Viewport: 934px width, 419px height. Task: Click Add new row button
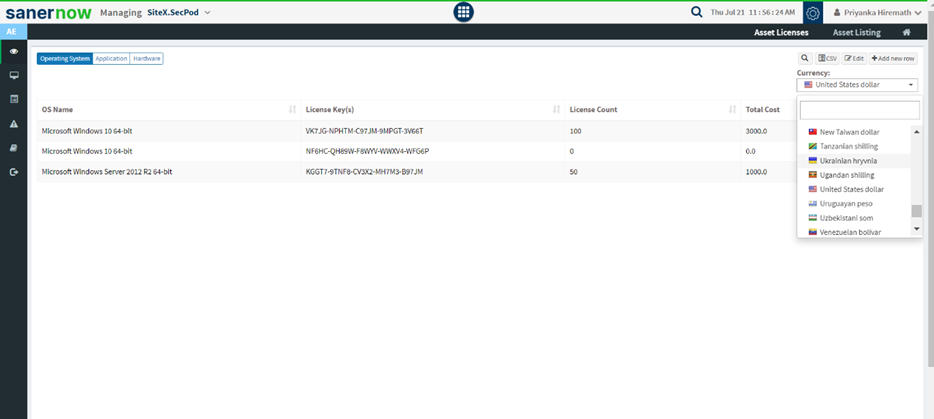pyautogui.click(x=893, y=58)
